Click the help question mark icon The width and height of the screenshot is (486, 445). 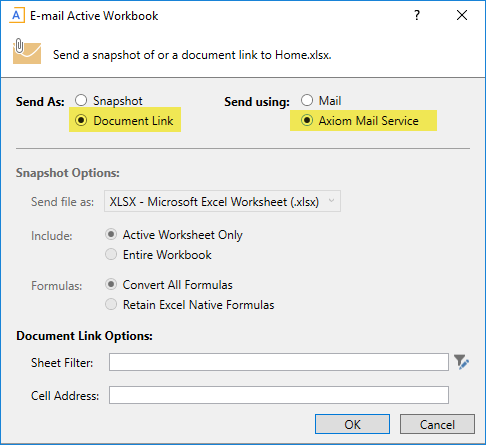click(417, 15)
